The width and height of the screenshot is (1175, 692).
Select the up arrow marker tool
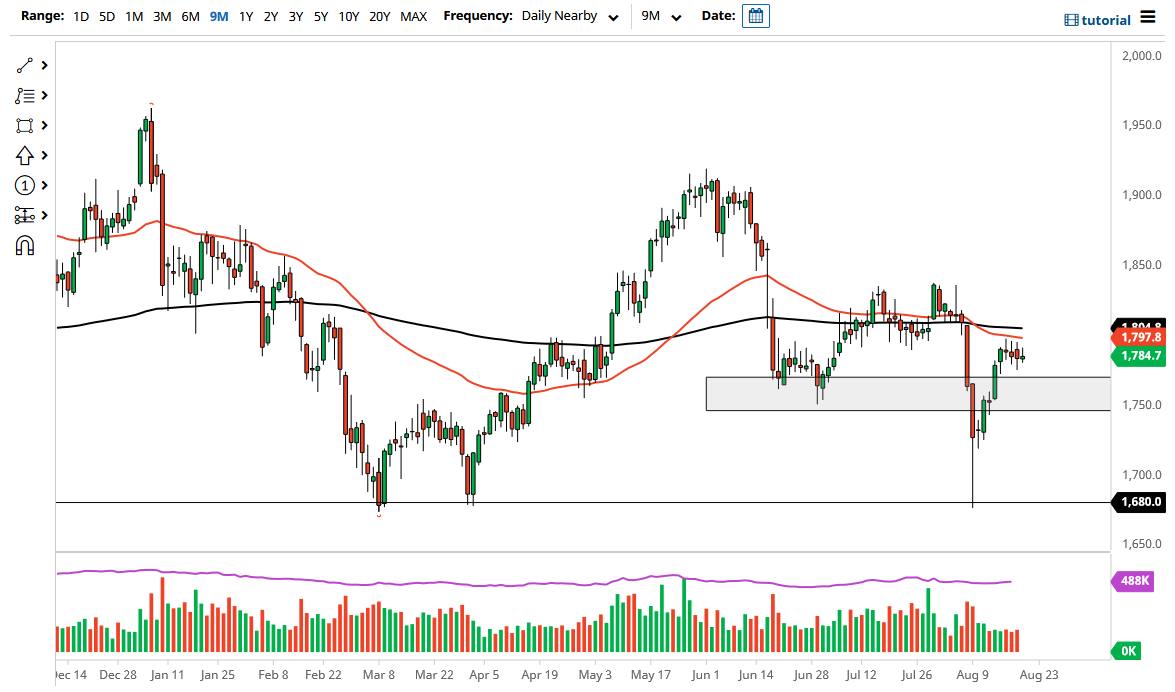25,155
